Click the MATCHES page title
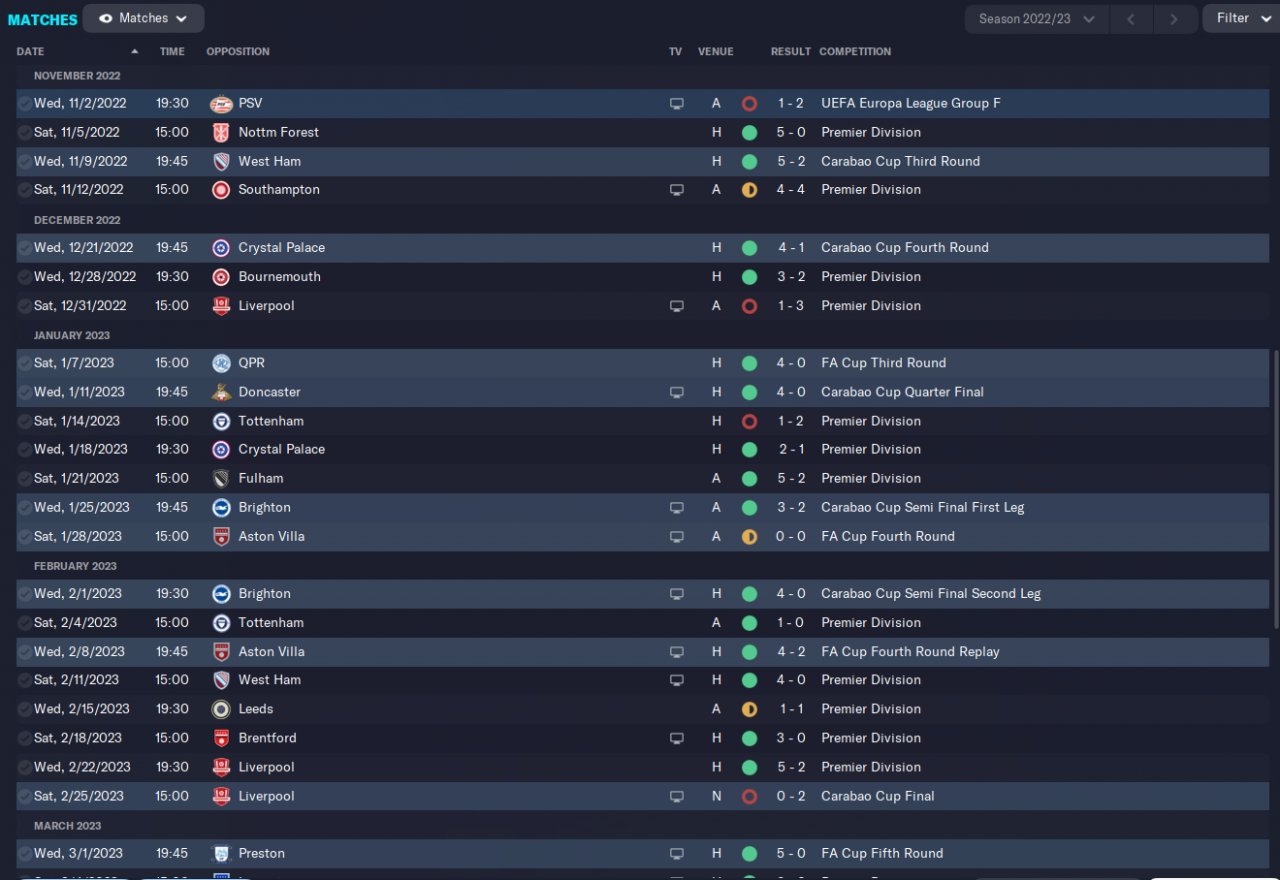The image size is (1280, 880). point(43,19)
